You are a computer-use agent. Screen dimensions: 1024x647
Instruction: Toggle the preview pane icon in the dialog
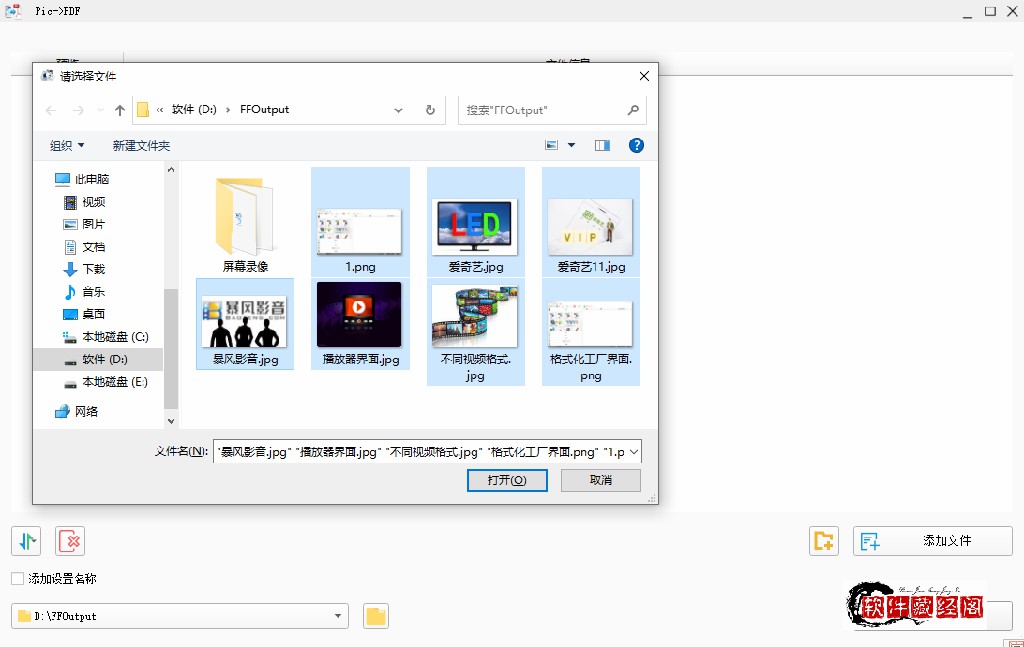601,145
